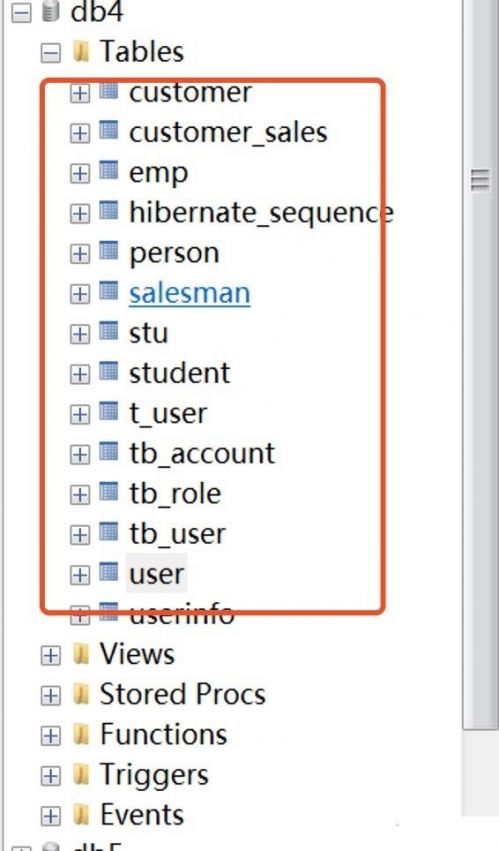
Task: Click the Triggers folder icon
Action: (x=80, y=776)
